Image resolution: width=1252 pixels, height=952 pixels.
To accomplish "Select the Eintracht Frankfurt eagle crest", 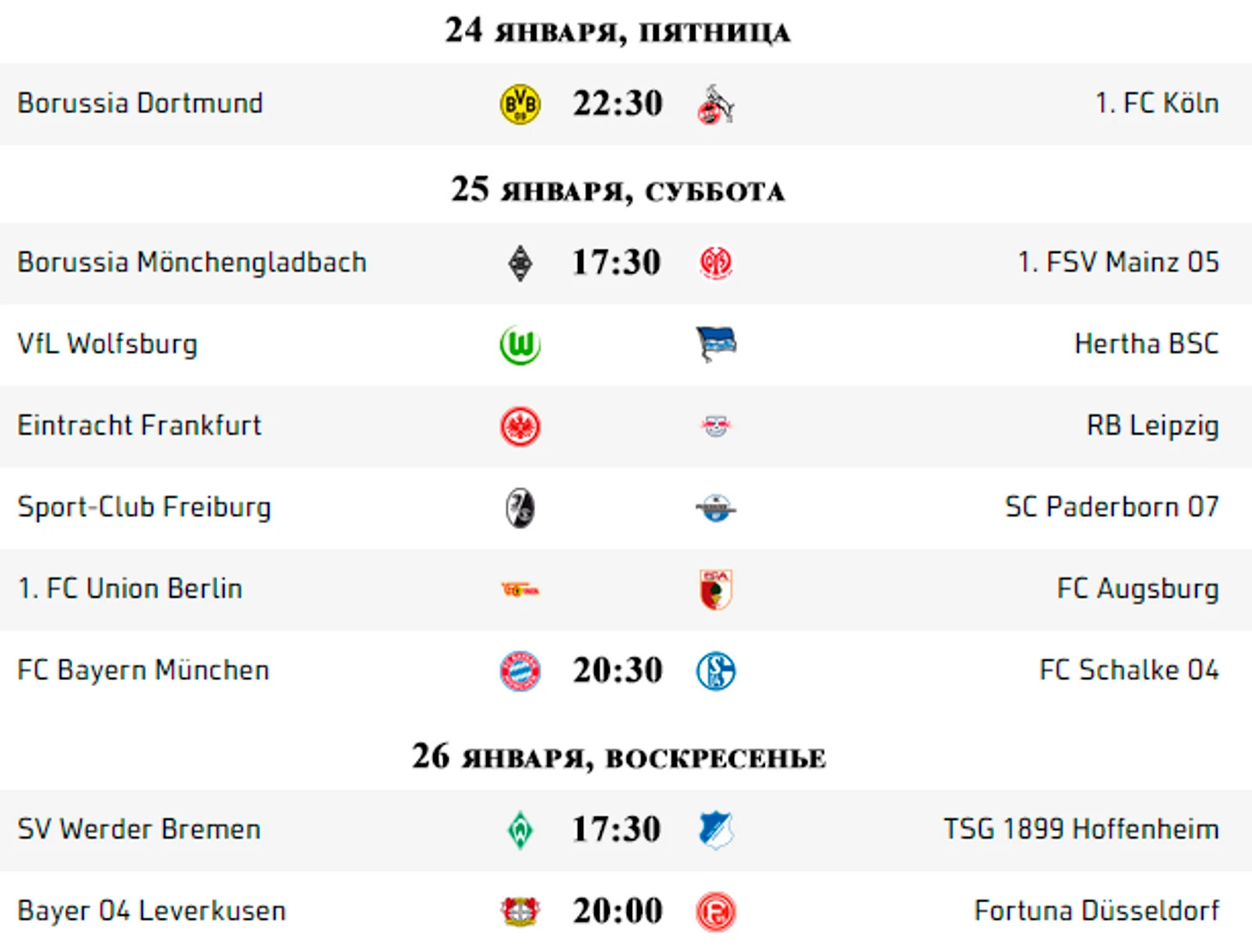I will pyautogui.click(x=520, y=426).
